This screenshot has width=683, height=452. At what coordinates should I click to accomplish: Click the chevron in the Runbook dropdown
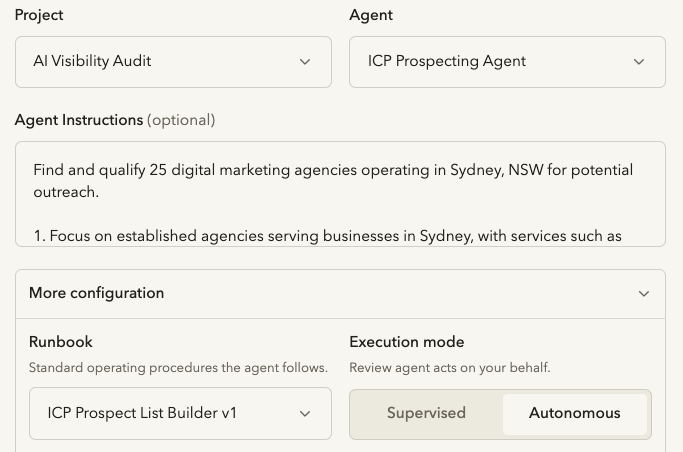coord(305,413)
